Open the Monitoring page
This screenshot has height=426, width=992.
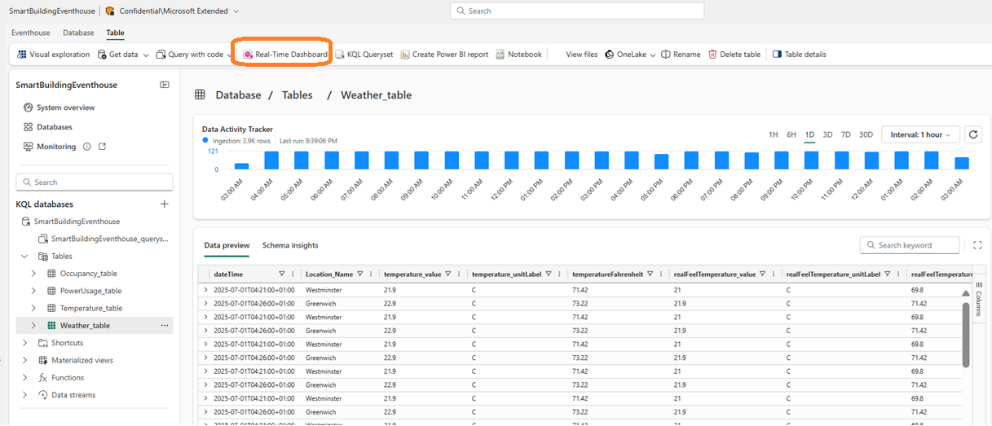point(49,146)
